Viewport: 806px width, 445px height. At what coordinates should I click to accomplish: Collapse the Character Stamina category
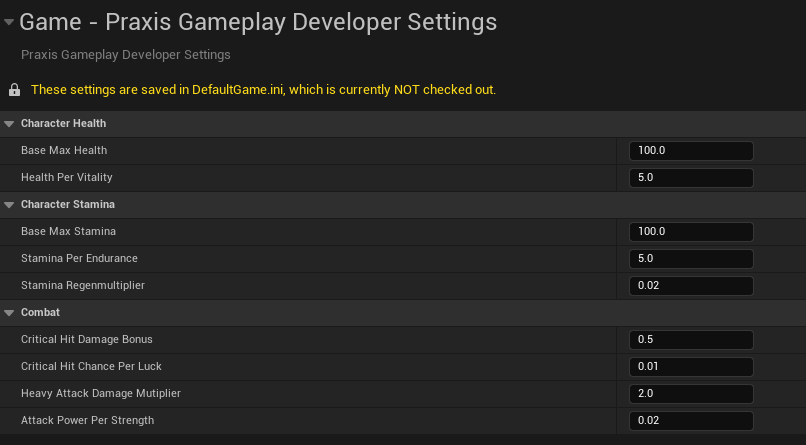point(9,205)
